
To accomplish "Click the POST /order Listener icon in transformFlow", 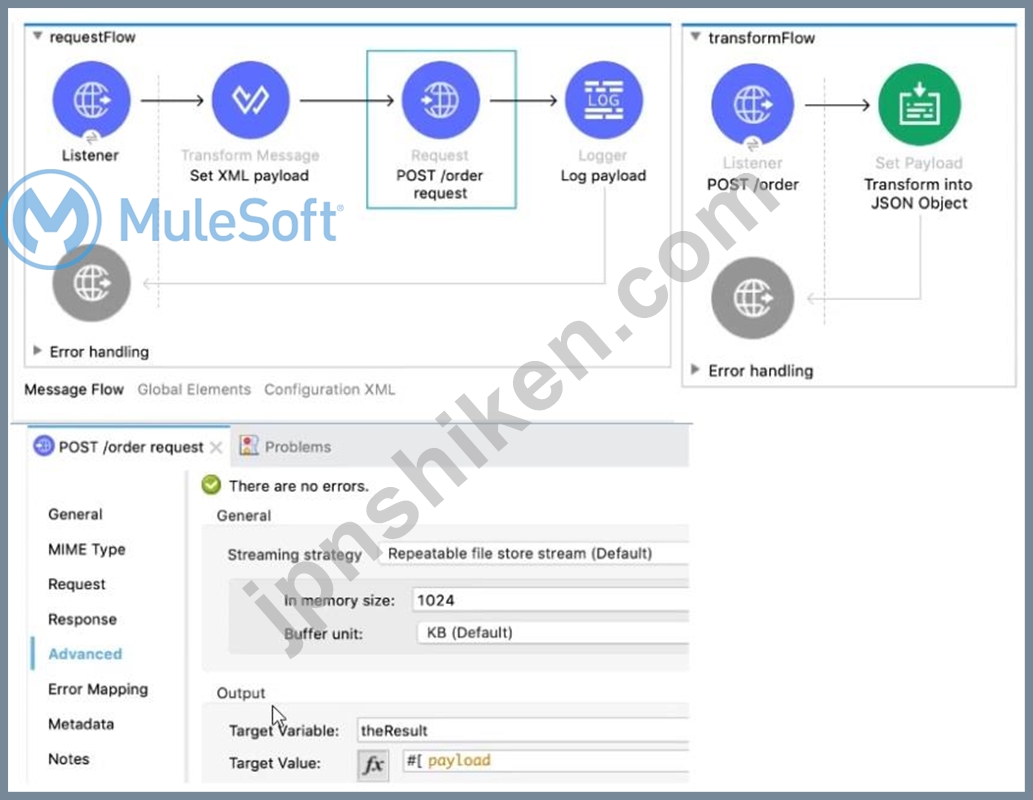I will point(752,104).
